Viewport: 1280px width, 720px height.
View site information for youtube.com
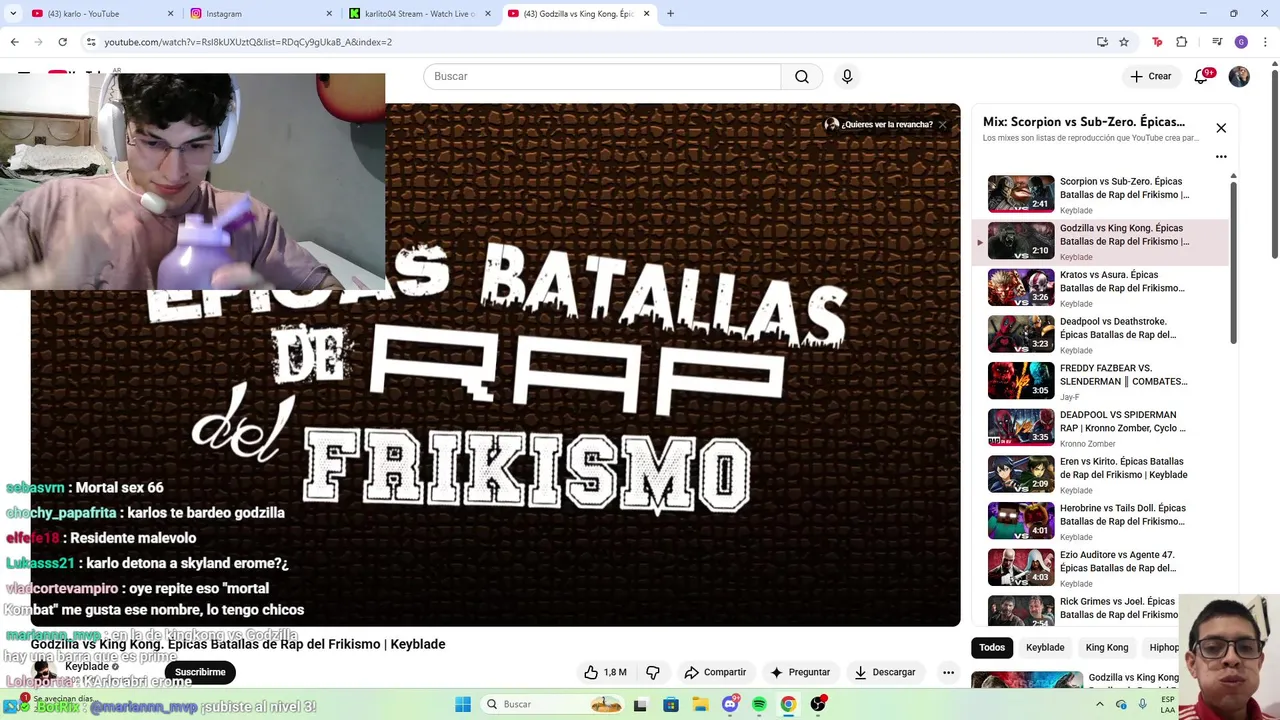click(x=91, y=42)
